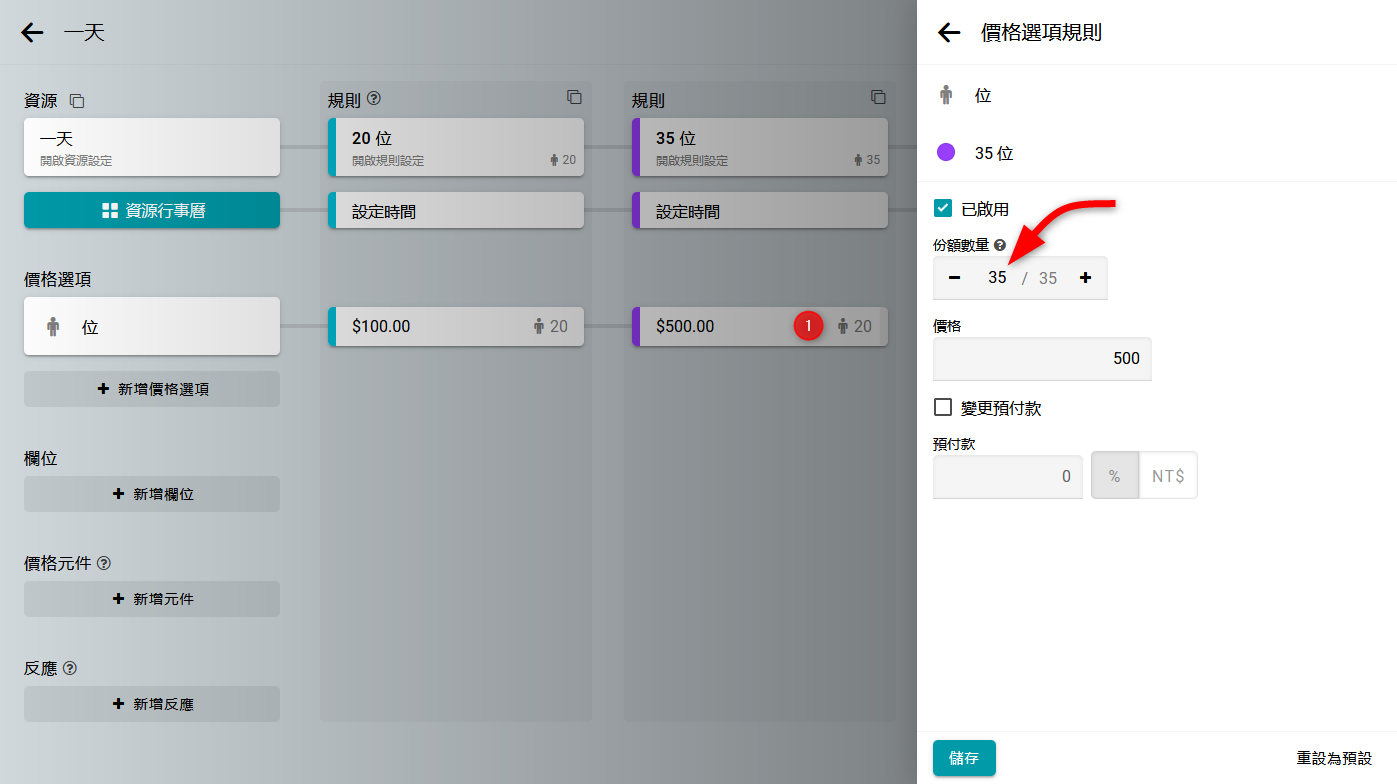Click help icon beside 份額數量 label
Viewport: 1397px width, 784px height.
[1000, 245]
